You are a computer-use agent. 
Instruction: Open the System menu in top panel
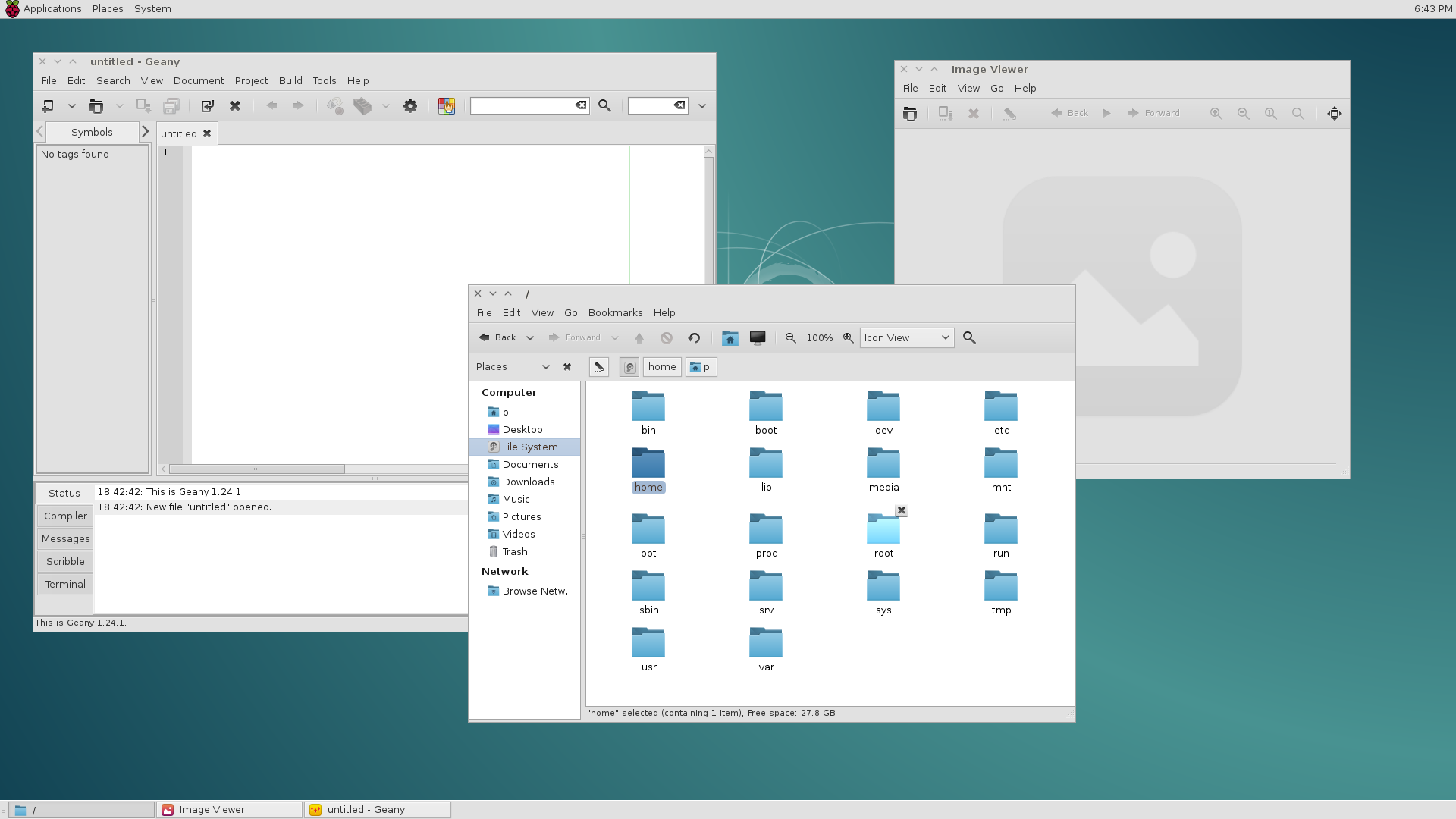[152, 9]
